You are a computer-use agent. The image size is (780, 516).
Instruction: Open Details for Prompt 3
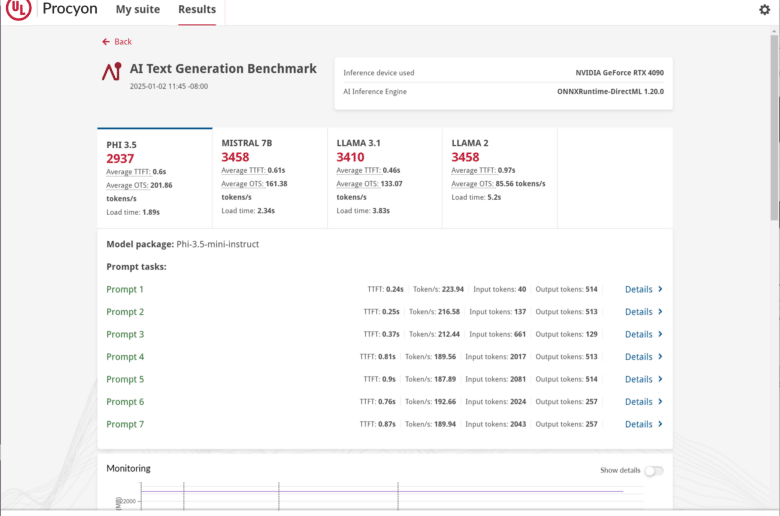pyautogui.click(x=639, y=334)
